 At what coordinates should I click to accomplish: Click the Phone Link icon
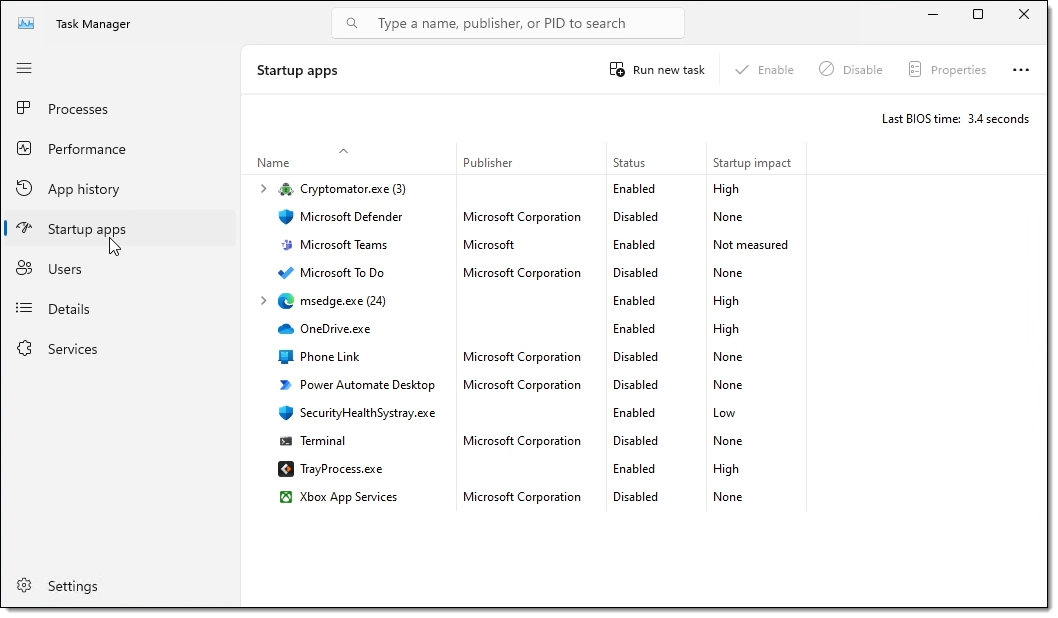pyautogui.click(x=286, y=357)
